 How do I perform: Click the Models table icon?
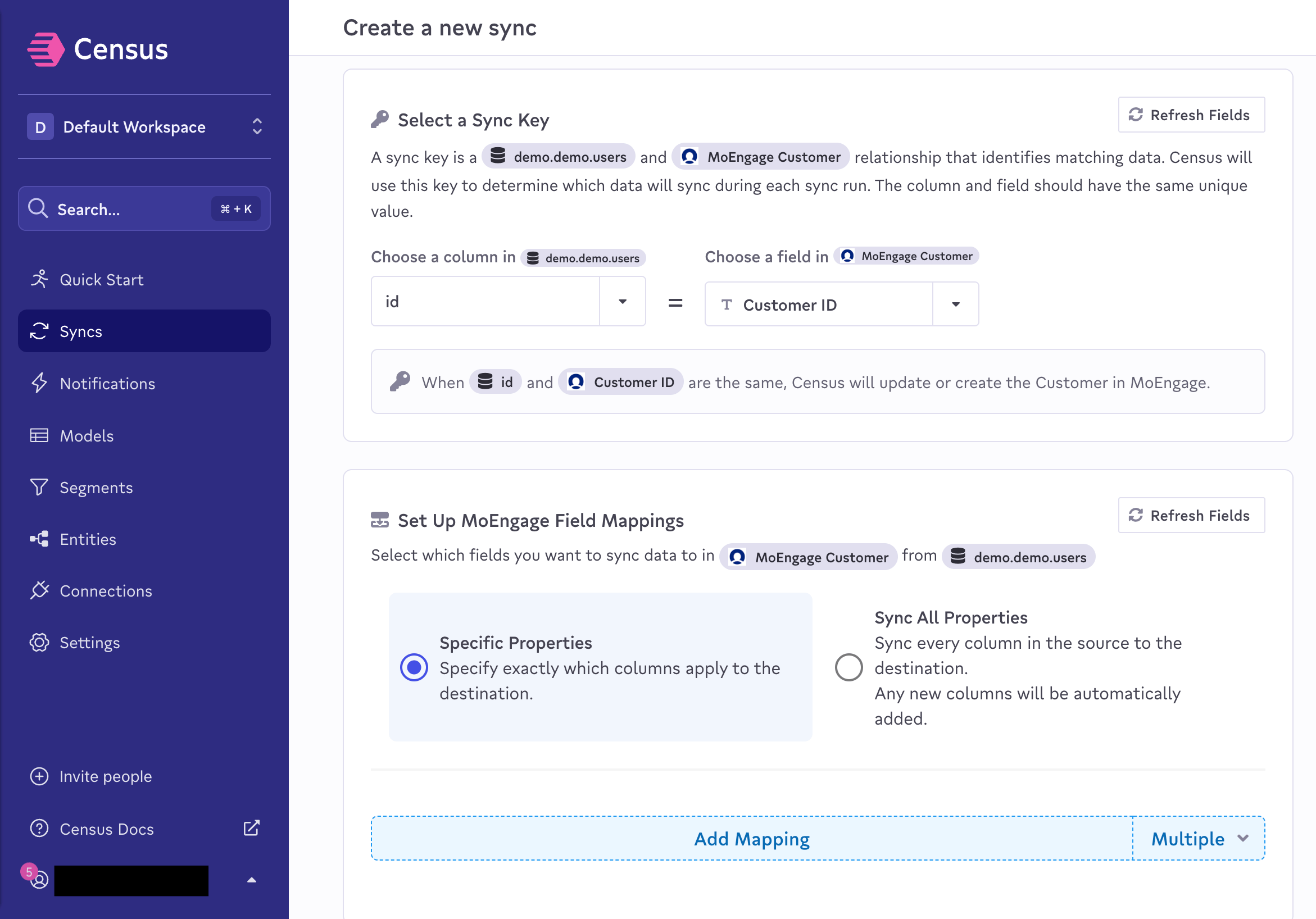click(39, 435)
